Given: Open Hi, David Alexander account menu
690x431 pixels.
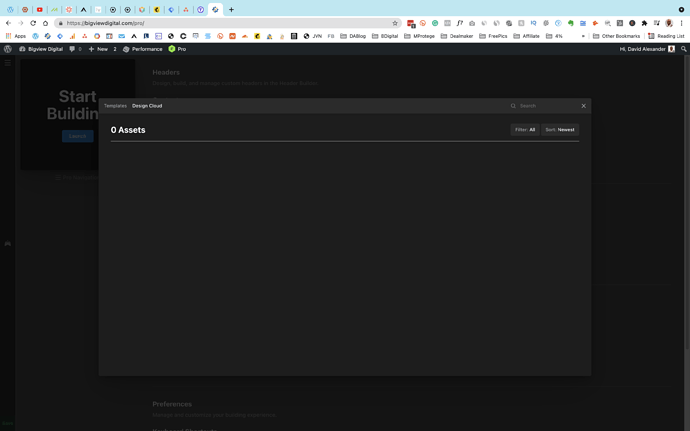Looking at the screenshot, I should pos(647,49).
